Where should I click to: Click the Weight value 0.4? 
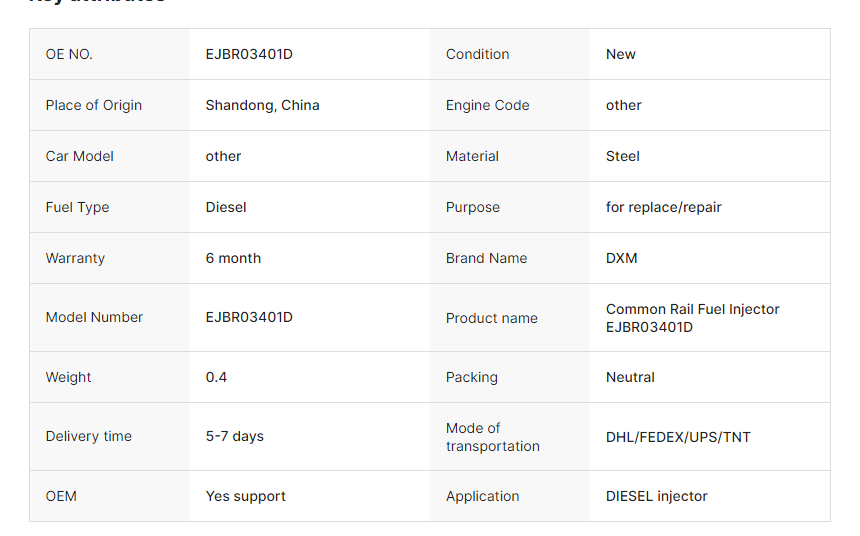click(216, 377)
